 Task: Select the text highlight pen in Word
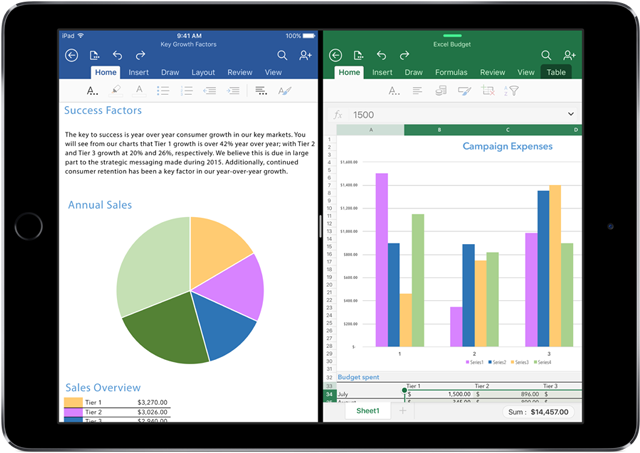[x=116, y=90]
